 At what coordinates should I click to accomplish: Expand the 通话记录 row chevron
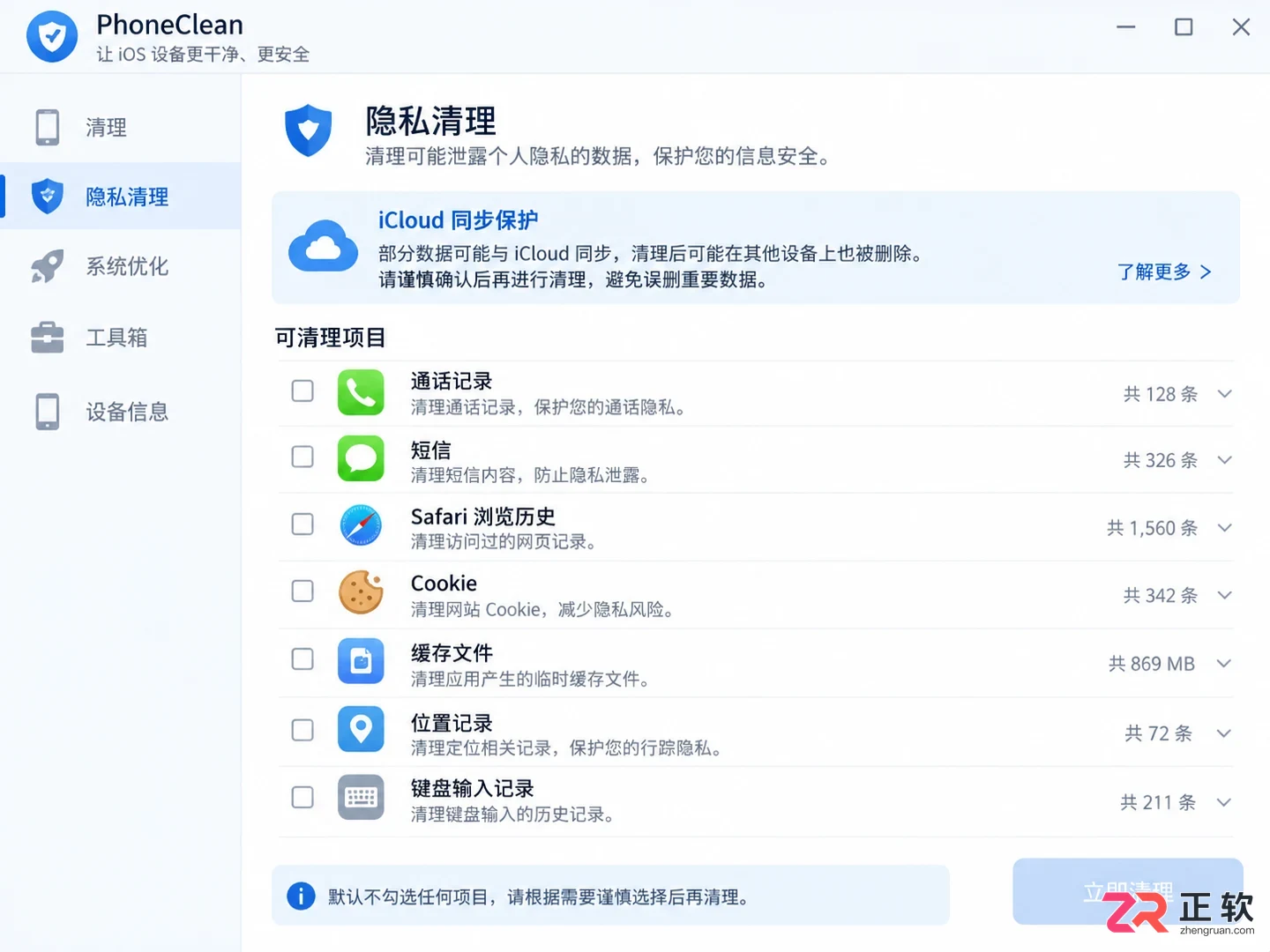coord(1224,394)
